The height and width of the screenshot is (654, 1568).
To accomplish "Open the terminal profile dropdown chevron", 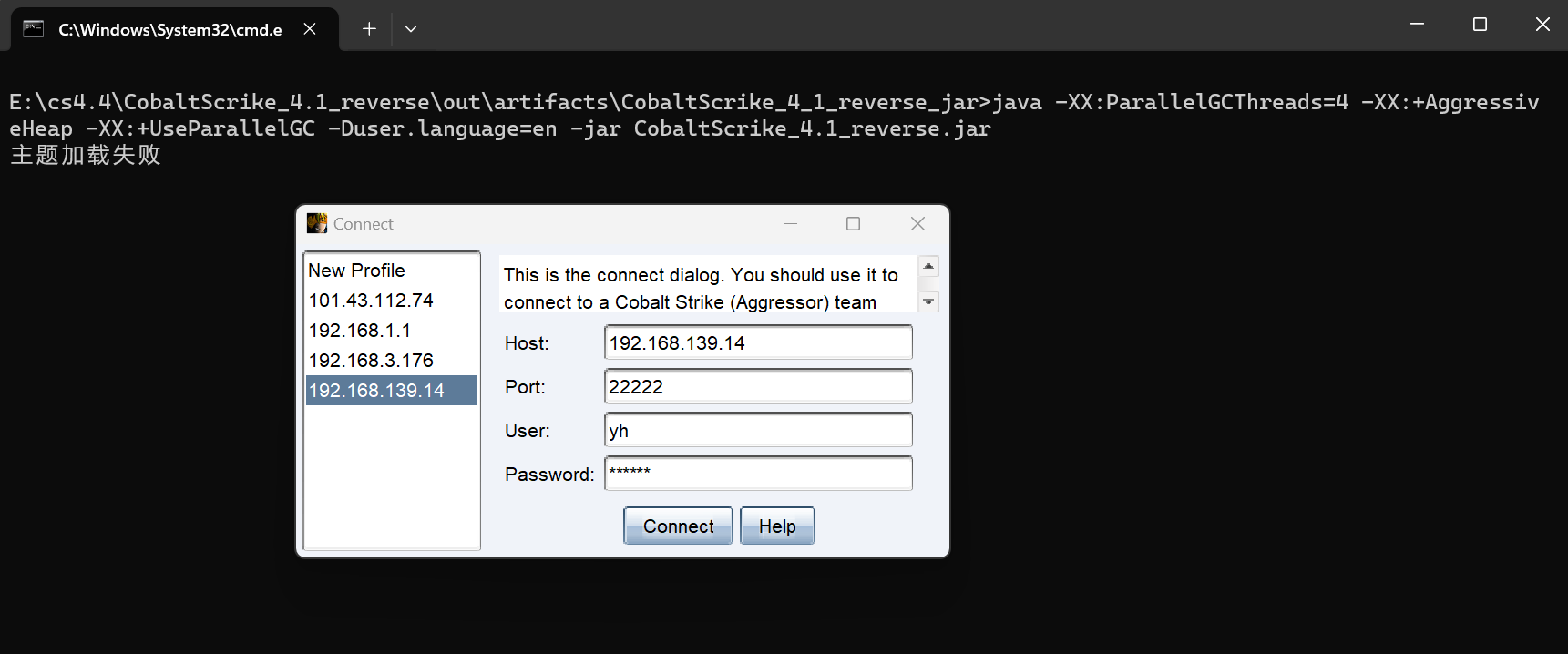I will pos(411,29).
